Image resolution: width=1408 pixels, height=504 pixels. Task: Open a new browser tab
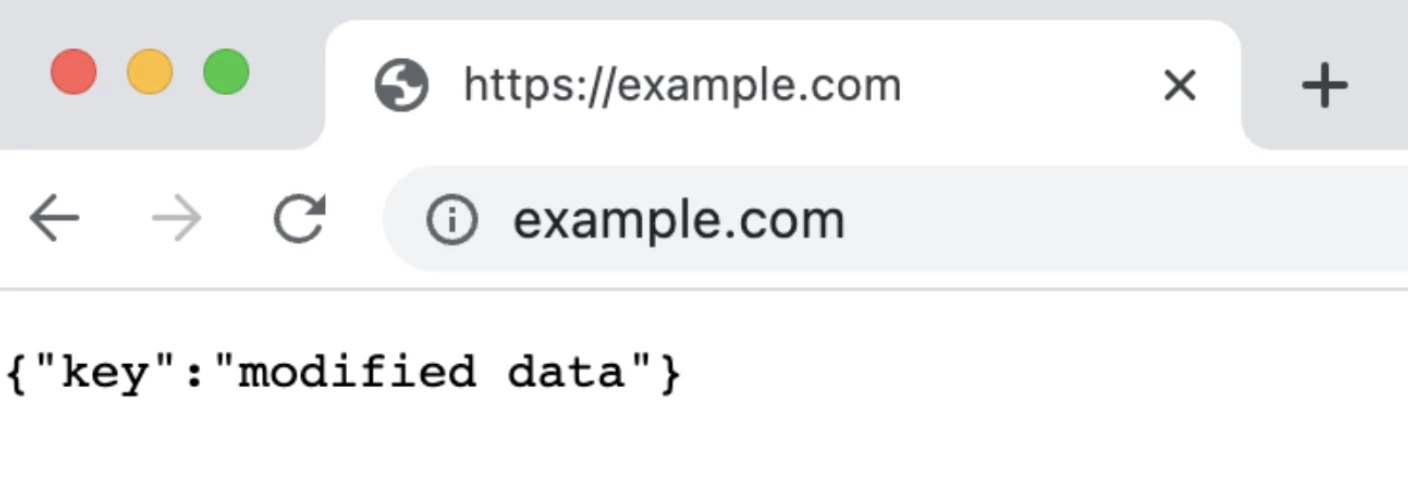click(1324, 86)
